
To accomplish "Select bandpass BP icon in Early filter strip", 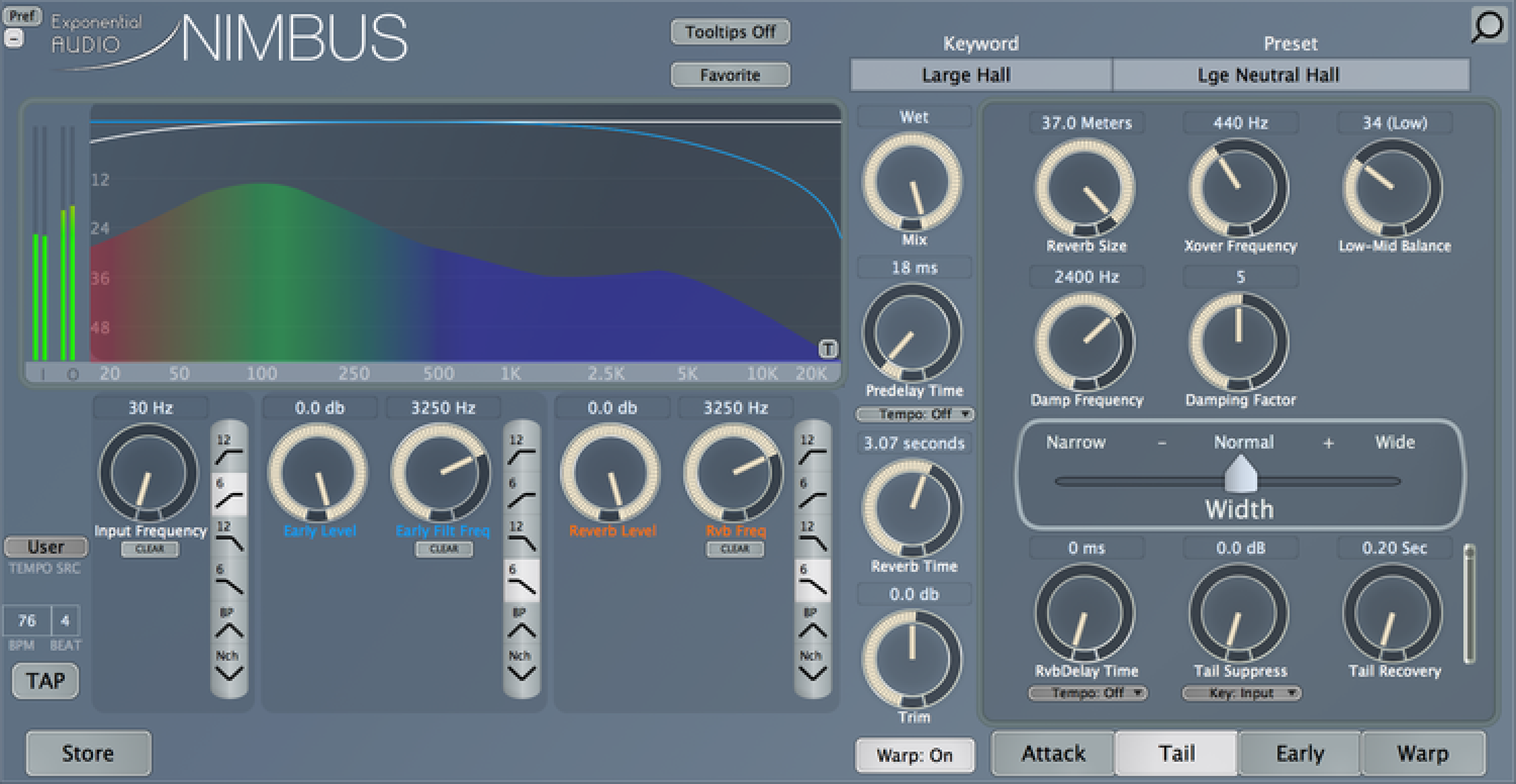I will pyautogui.click(x=521, y=624).
